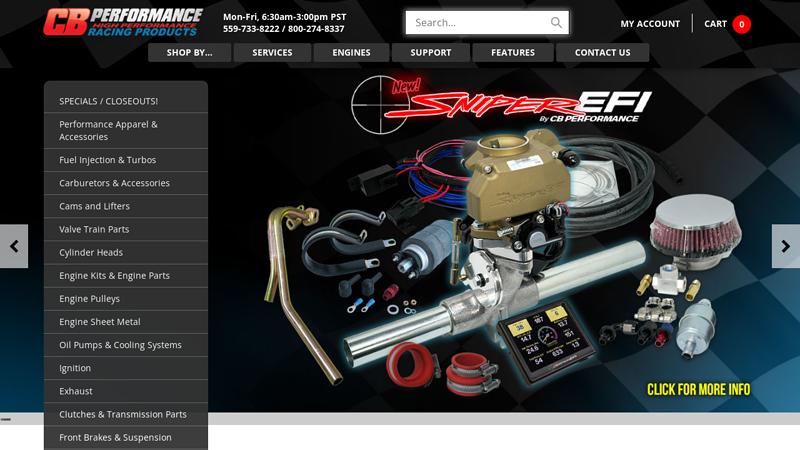Open Specials / Closeouts category
800x450 pixels.
click(126, 101)
